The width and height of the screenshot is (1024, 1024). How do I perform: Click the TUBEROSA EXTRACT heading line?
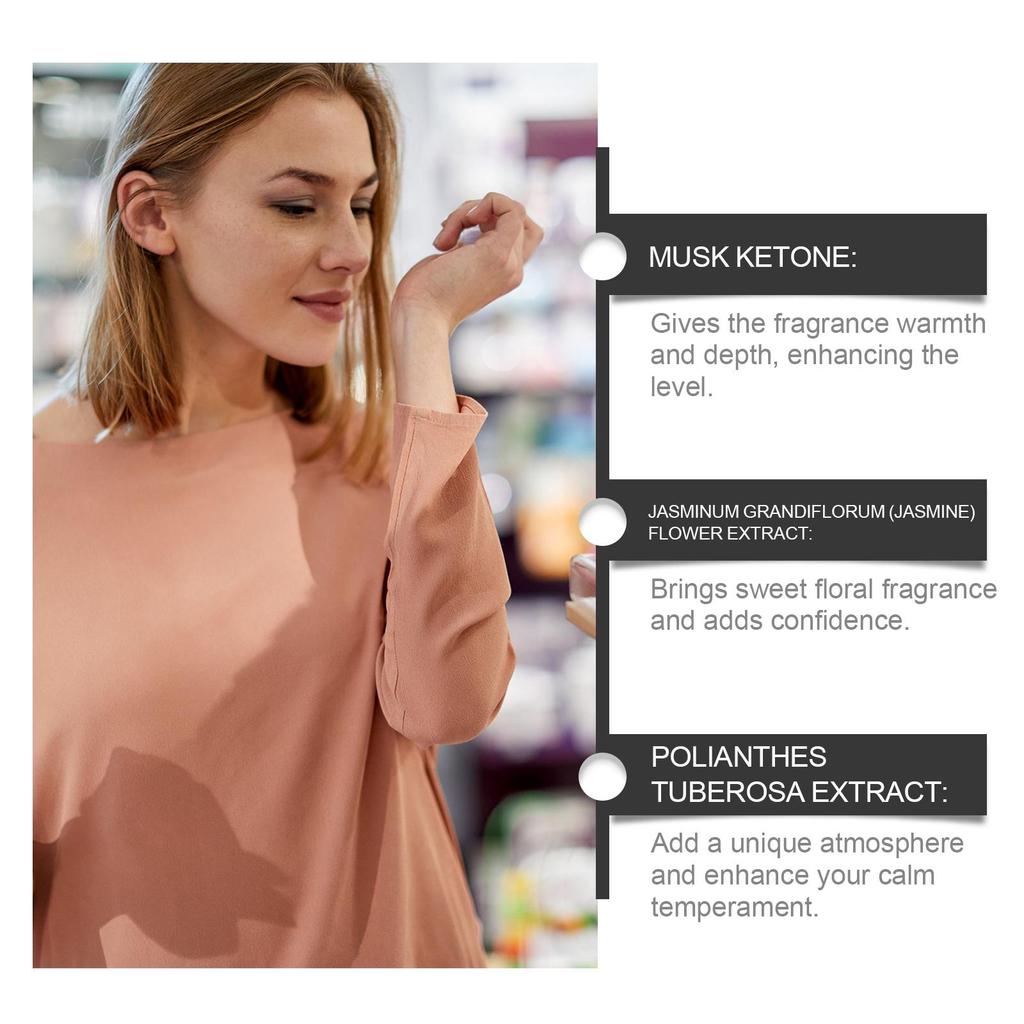coord(799,792)
